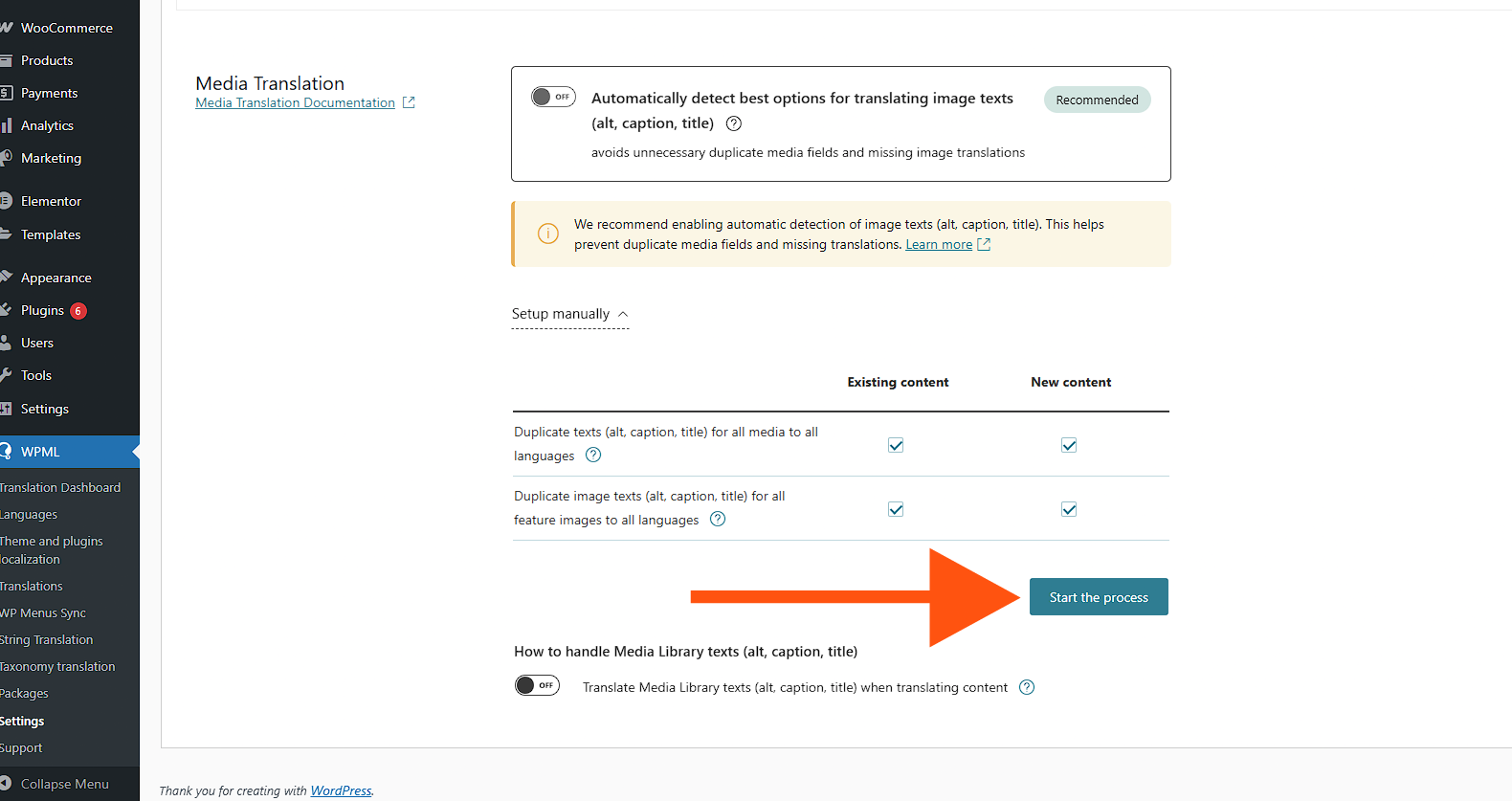Uncheck New content for feature images
This screenshot has height=801, width=1512.
coord(1069,509)
